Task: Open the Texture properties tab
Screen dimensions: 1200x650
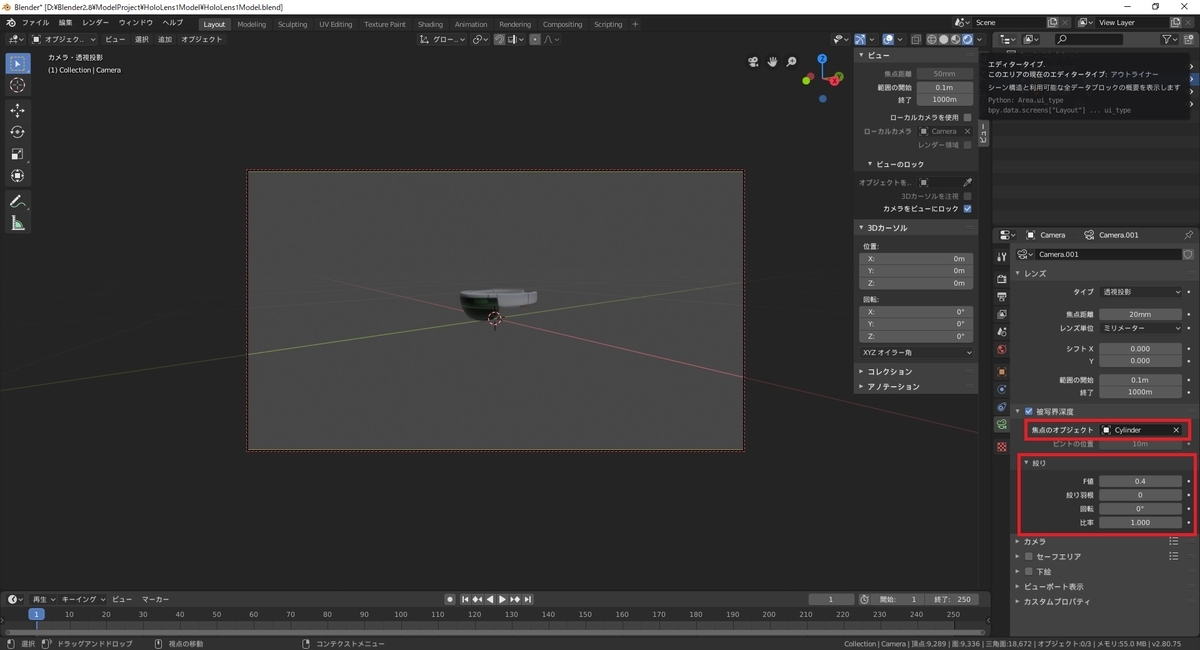Action: (1002, 446)
